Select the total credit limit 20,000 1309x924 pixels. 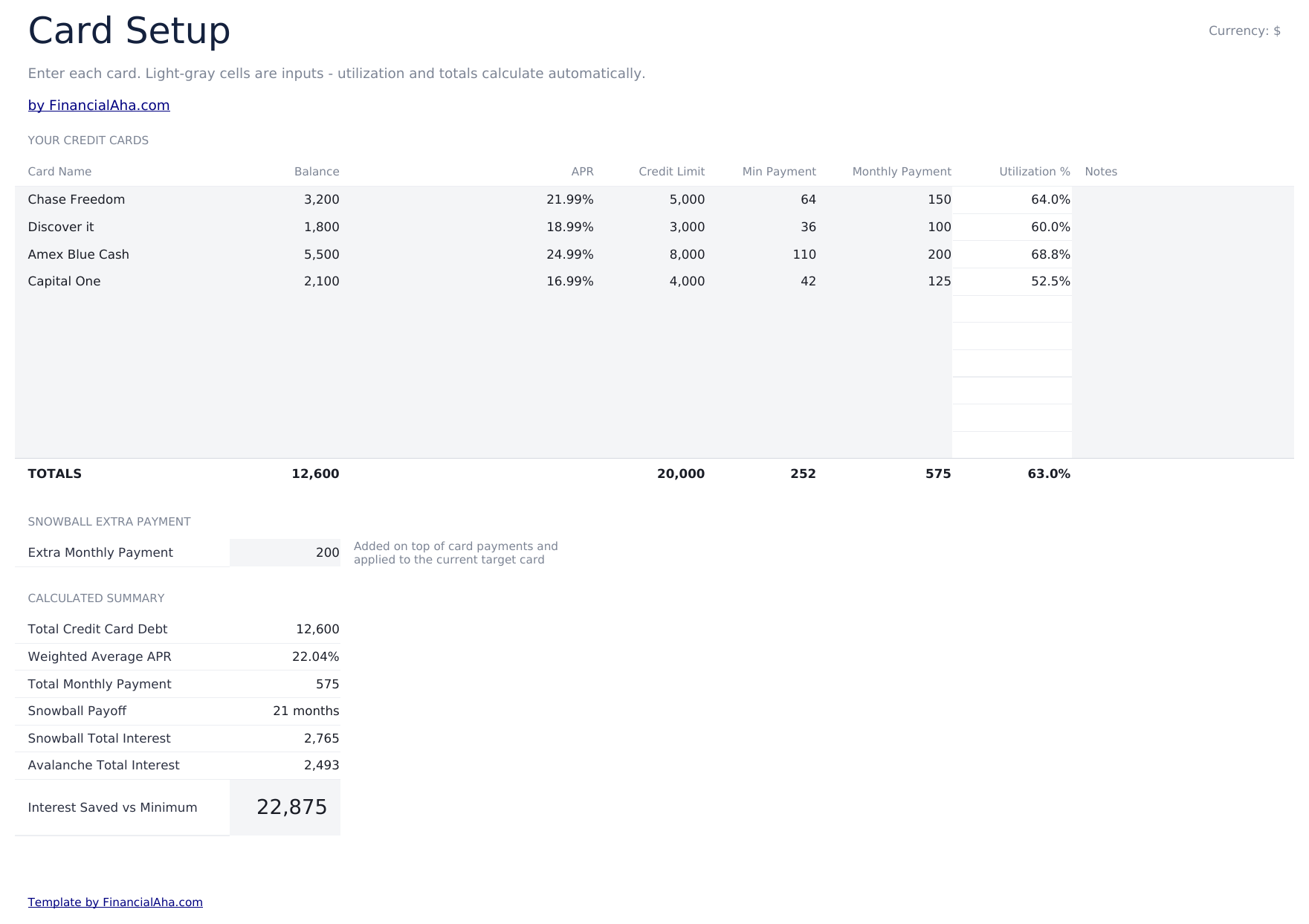(681, 474)
